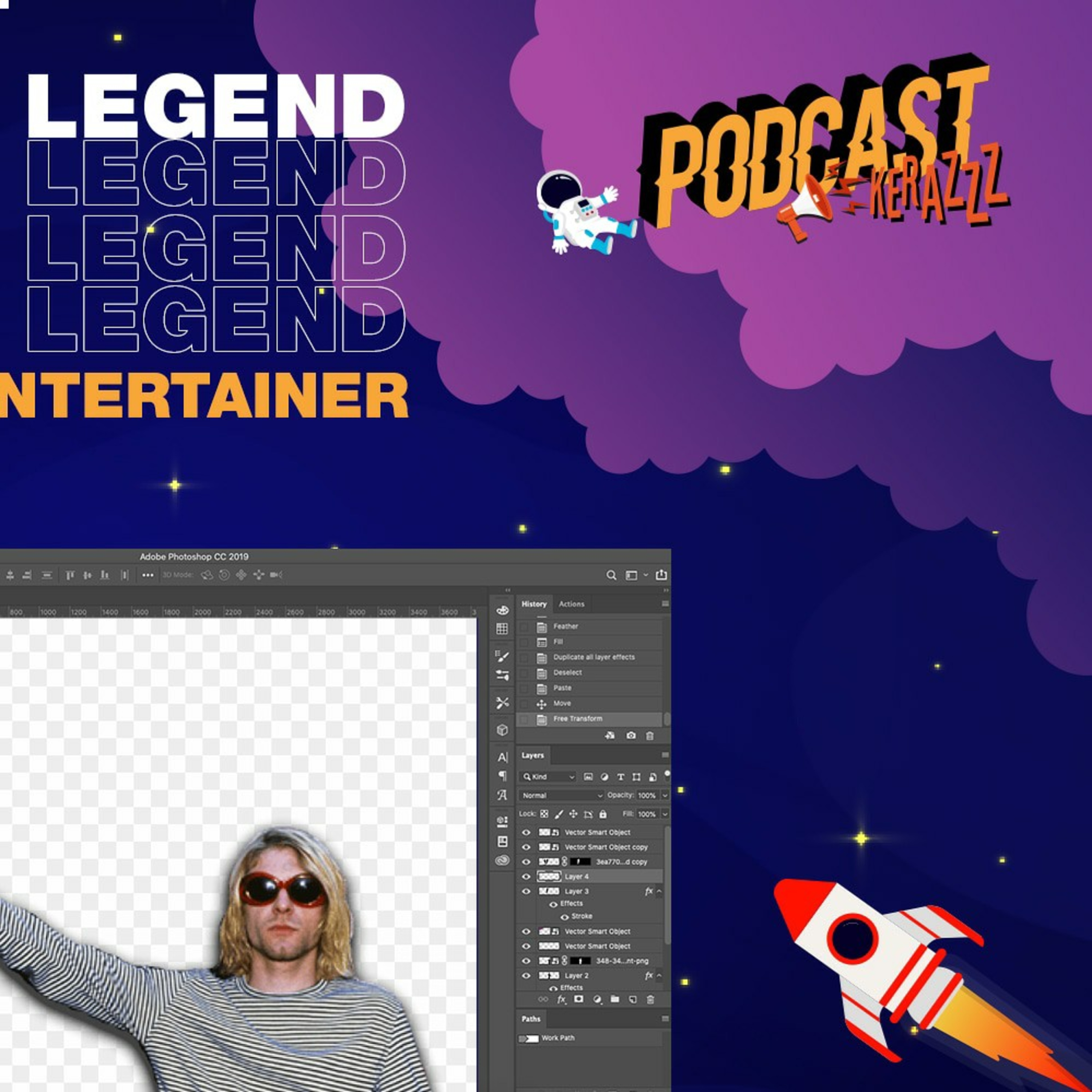This screenshot has width=1092, height=1092.
Task: Hide Layer 4 visibility eye
Action: (526, 876)
